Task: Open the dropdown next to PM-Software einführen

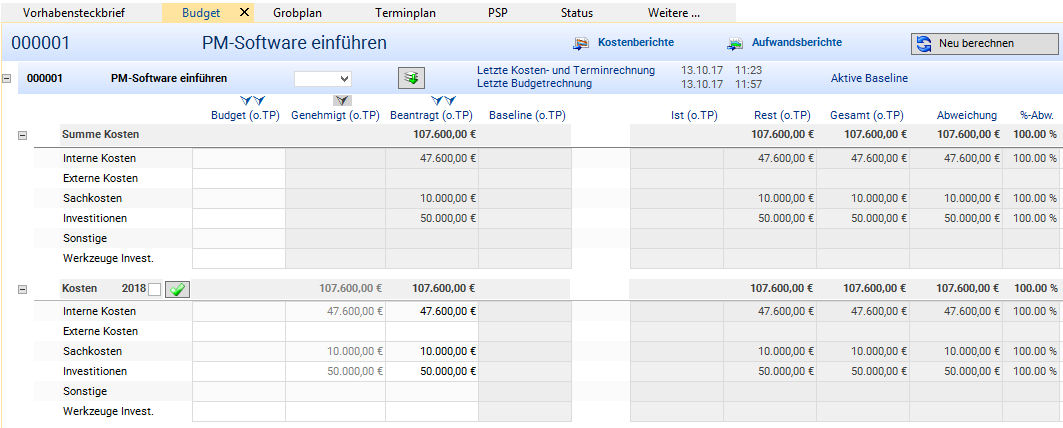Action: click(323, 78)
